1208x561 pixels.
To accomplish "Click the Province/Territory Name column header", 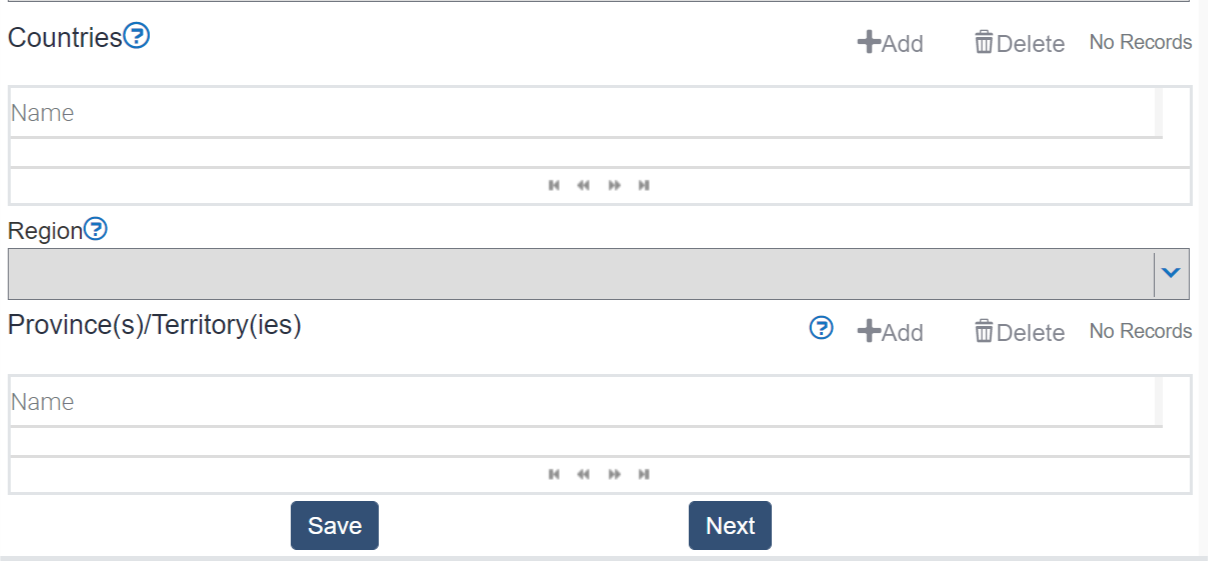I will coord(43,402).
